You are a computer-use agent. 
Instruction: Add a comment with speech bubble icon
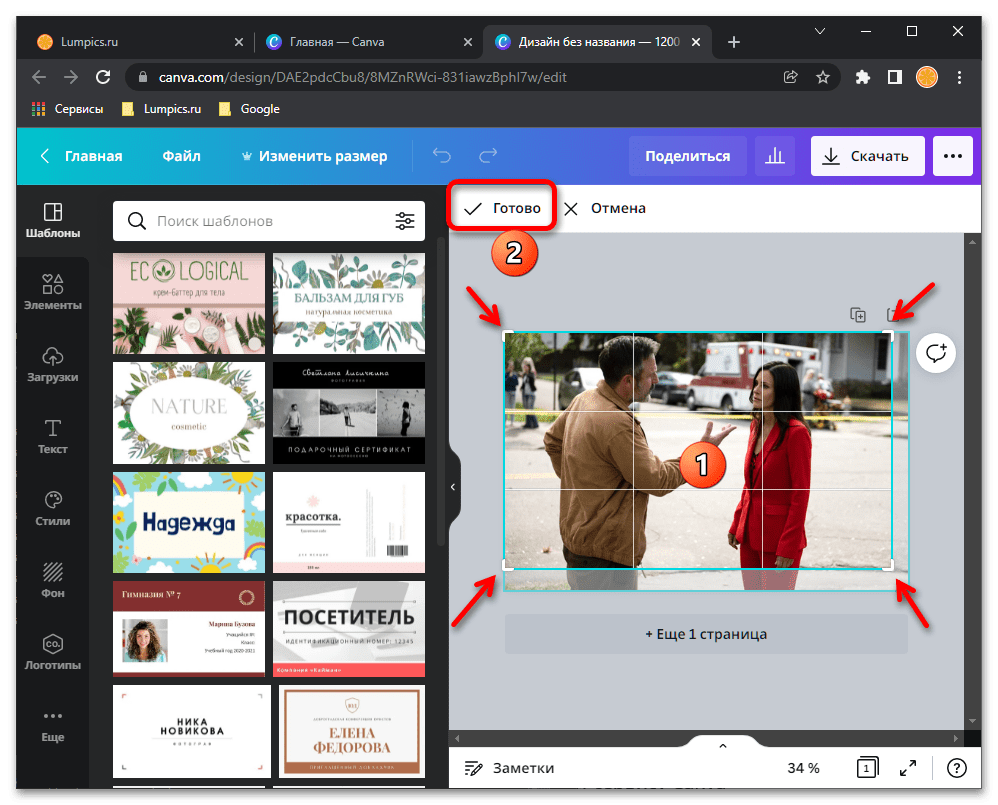tap(936, 353)
